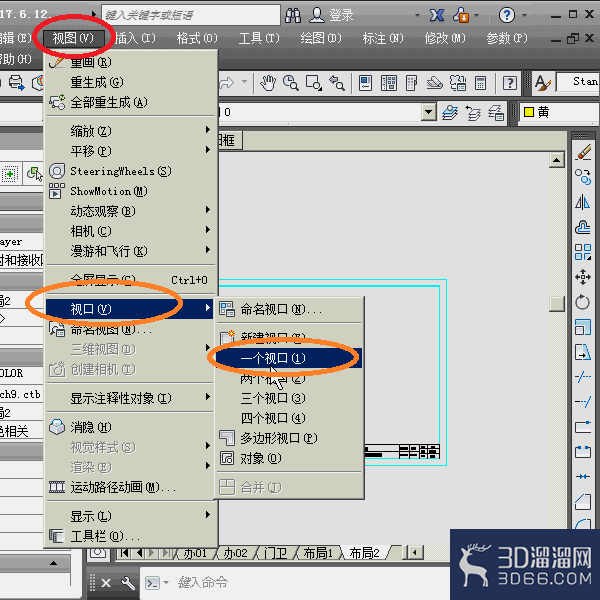Open 工具栏(O)... entry
Image resolution: width=600 pixels, height=600 pixels.
tap(130, 536)
